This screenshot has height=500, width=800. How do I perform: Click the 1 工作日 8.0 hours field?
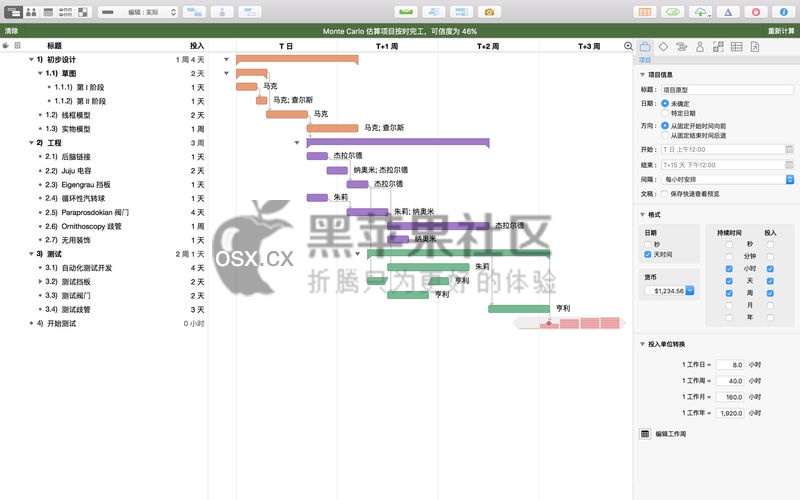point(730,365)
